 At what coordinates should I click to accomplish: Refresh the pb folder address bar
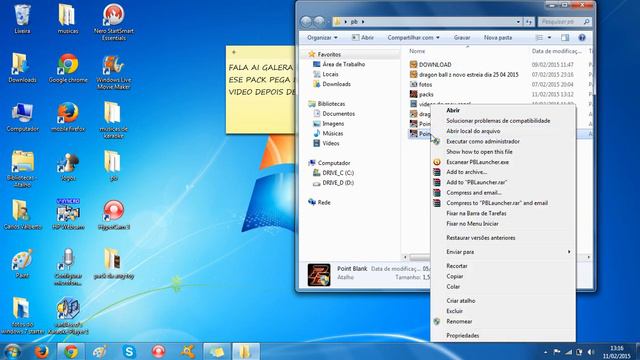(529, 22)
